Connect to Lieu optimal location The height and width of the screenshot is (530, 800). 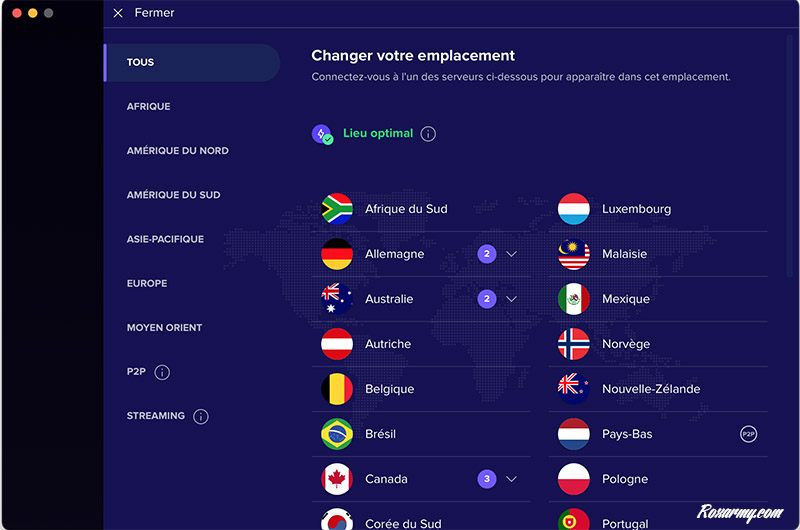pyautogui.click(x=378, y=134)
